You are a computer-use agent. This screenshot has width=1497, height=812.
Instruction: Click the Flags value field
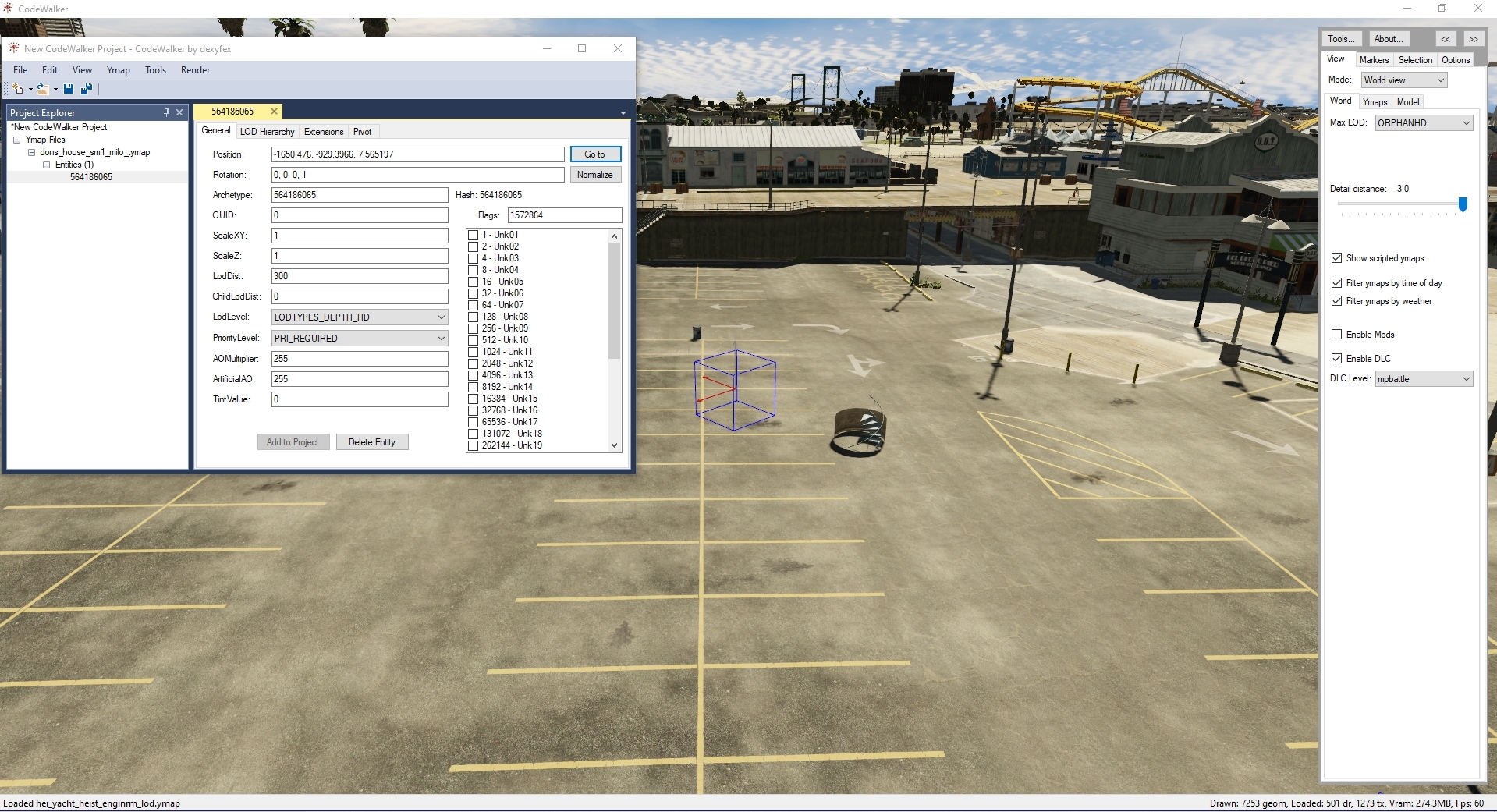[x=565, y=215]
